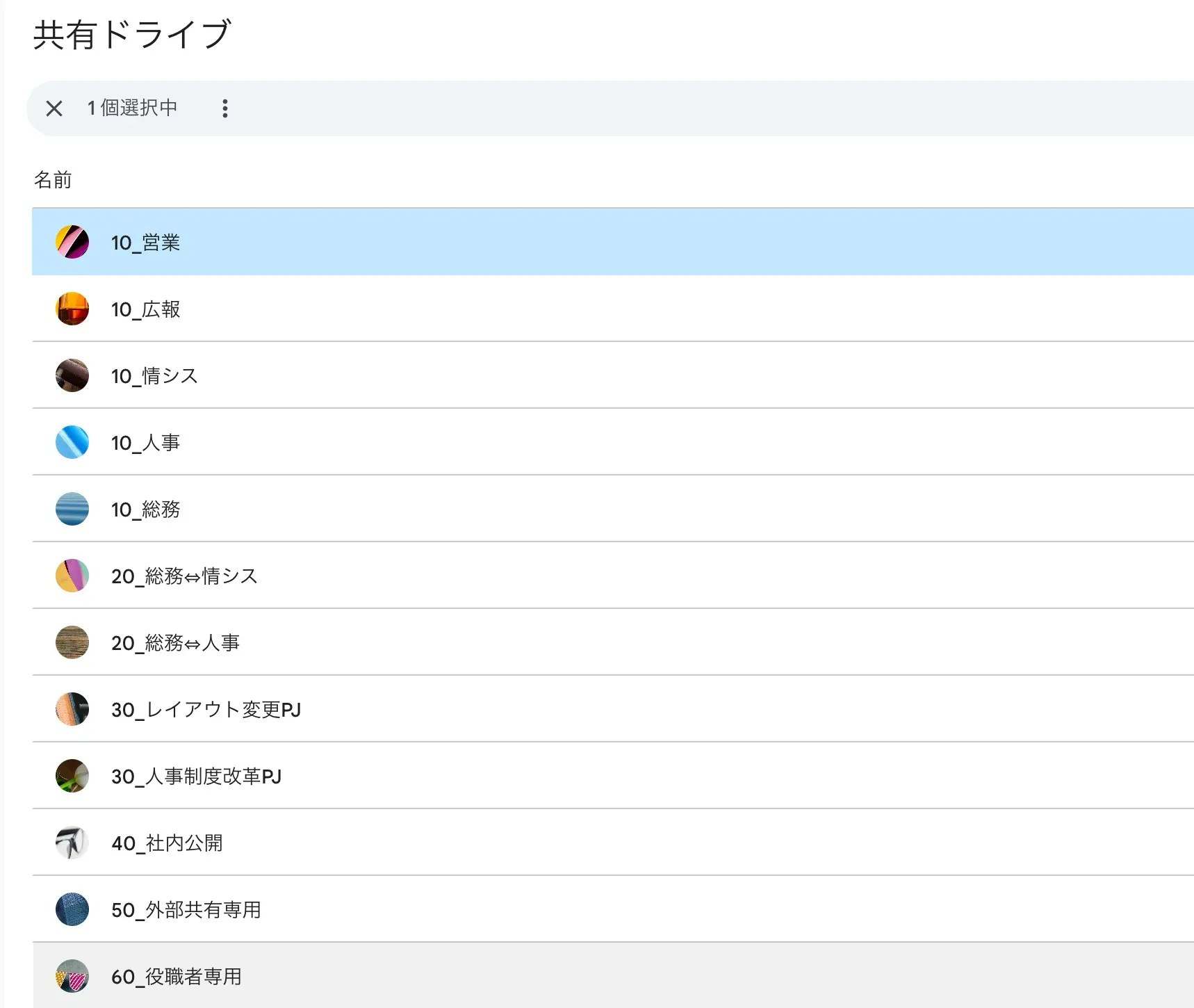The width and height of the screenshot is (1194, 1008).
Task: Clear the current selection with X
Action: 54,108
